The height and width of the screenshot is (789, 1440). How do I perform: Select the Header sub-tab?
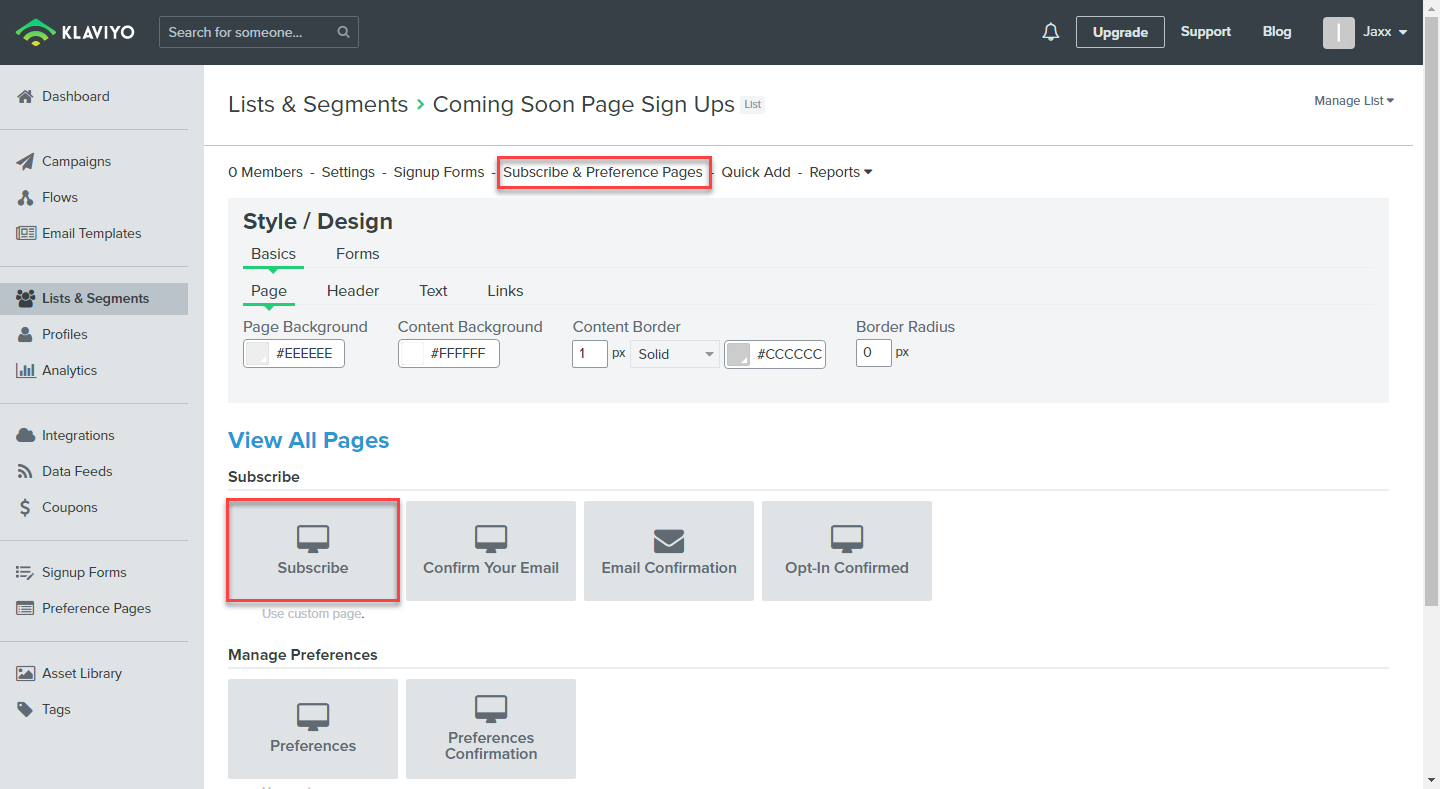pos(353,291)
